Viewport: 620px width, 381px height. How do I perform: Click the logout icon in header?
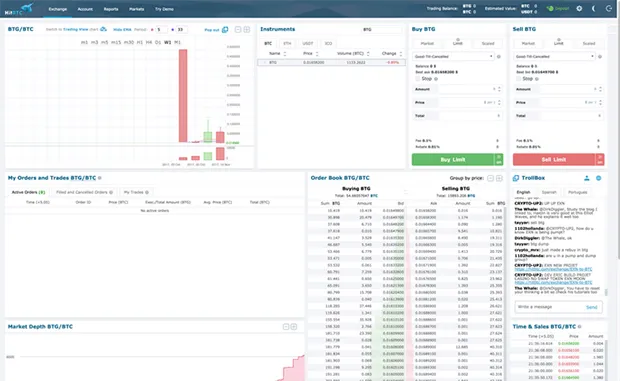pos(609,8)
